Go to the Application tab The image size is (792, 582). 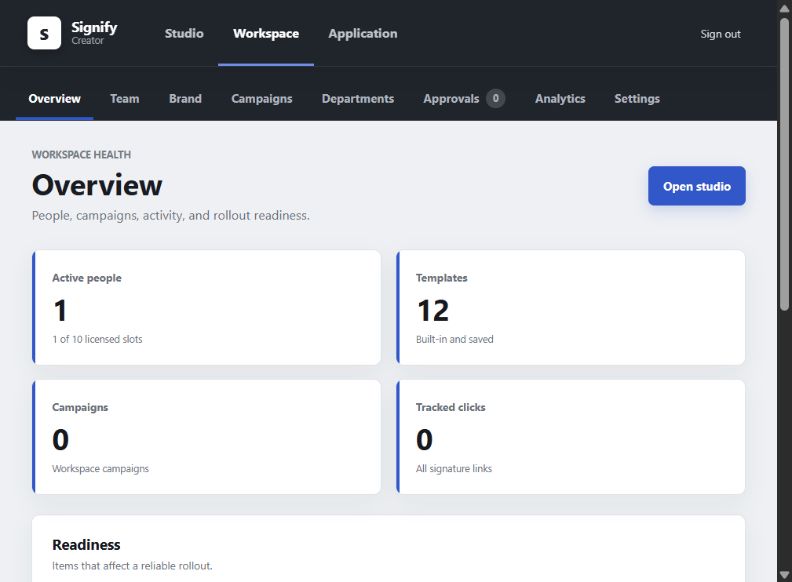coord(363,33)
